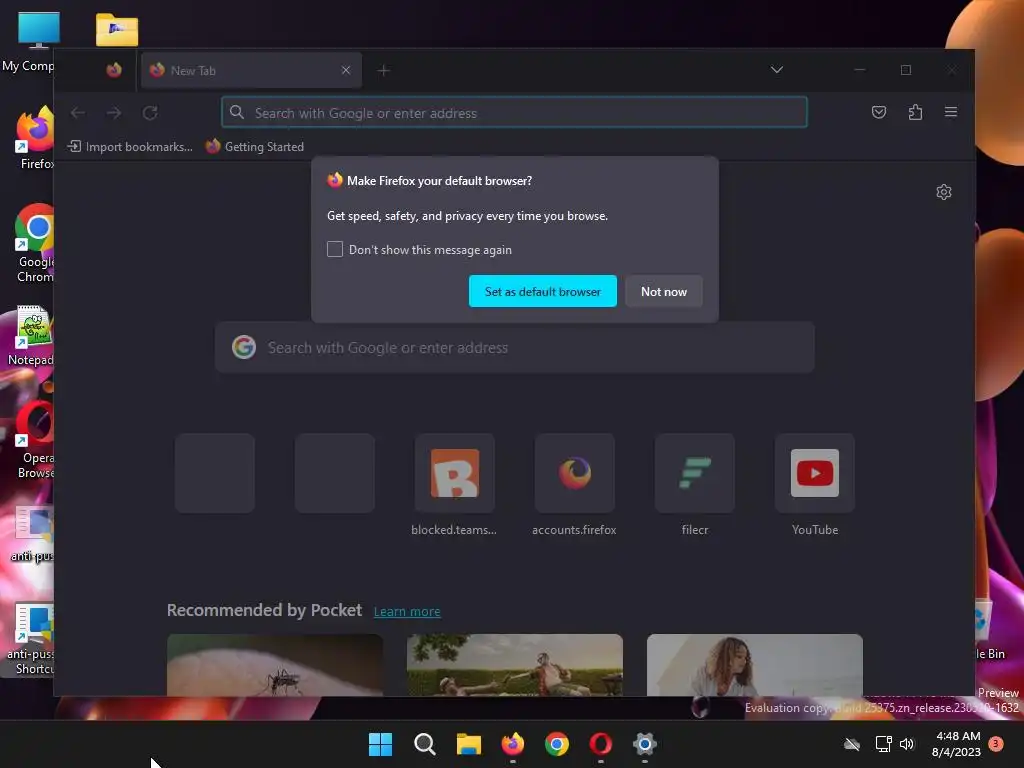Image resolution: width=1024 pixels, height=768 pixels.
Task: Open the Firefox hamburger menu
Action: [x=951, y=112]
